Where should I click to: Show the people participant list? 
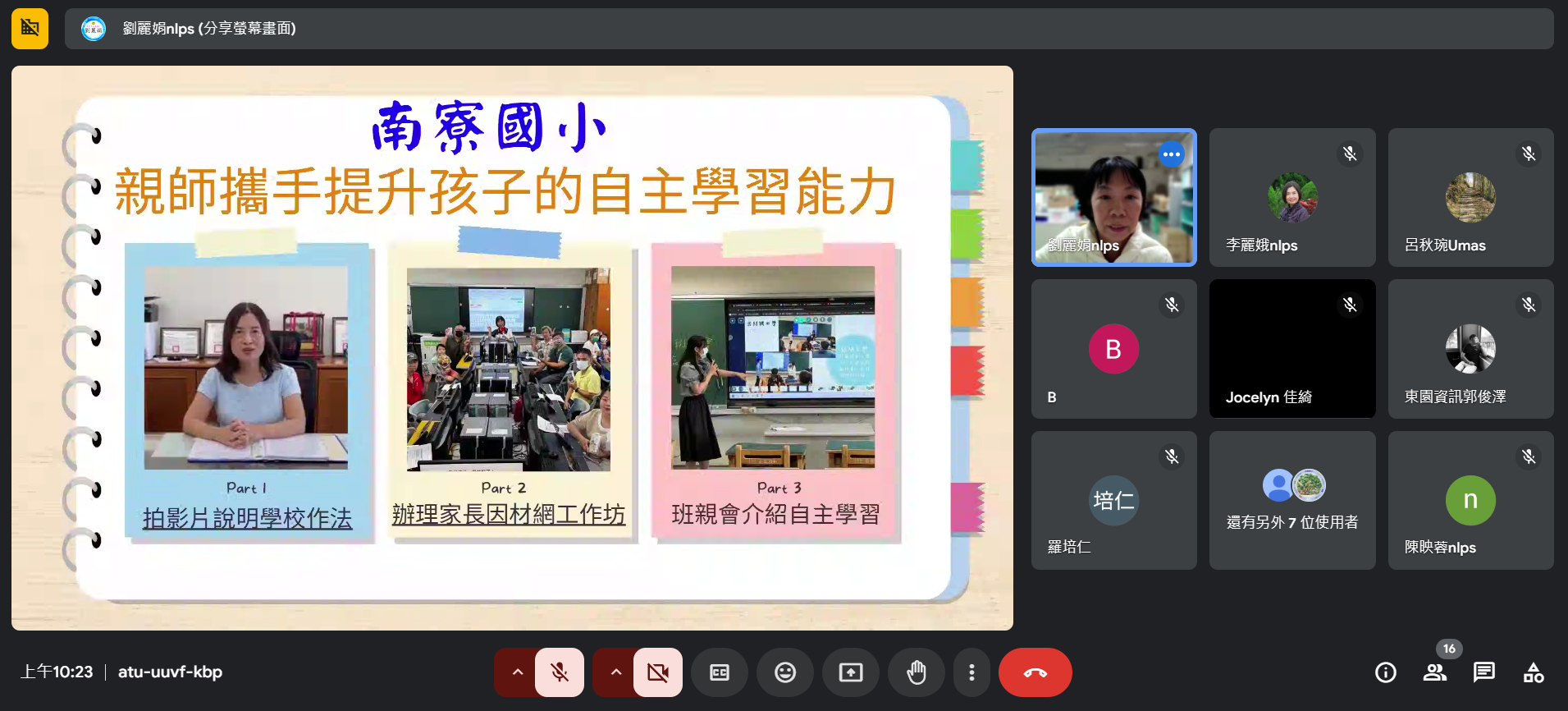(1434, 672)
